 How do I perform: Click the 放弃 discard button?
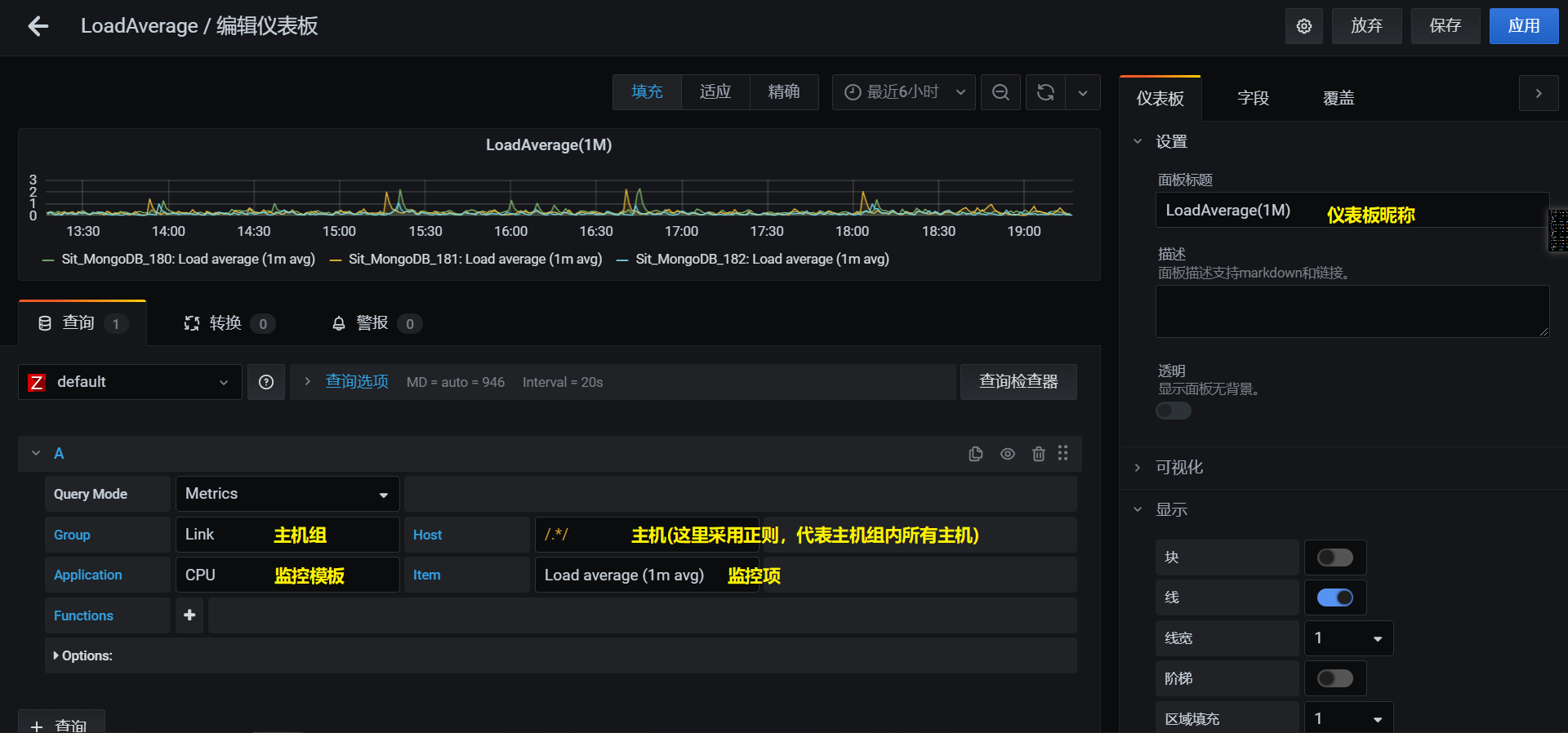point(1366,26)
